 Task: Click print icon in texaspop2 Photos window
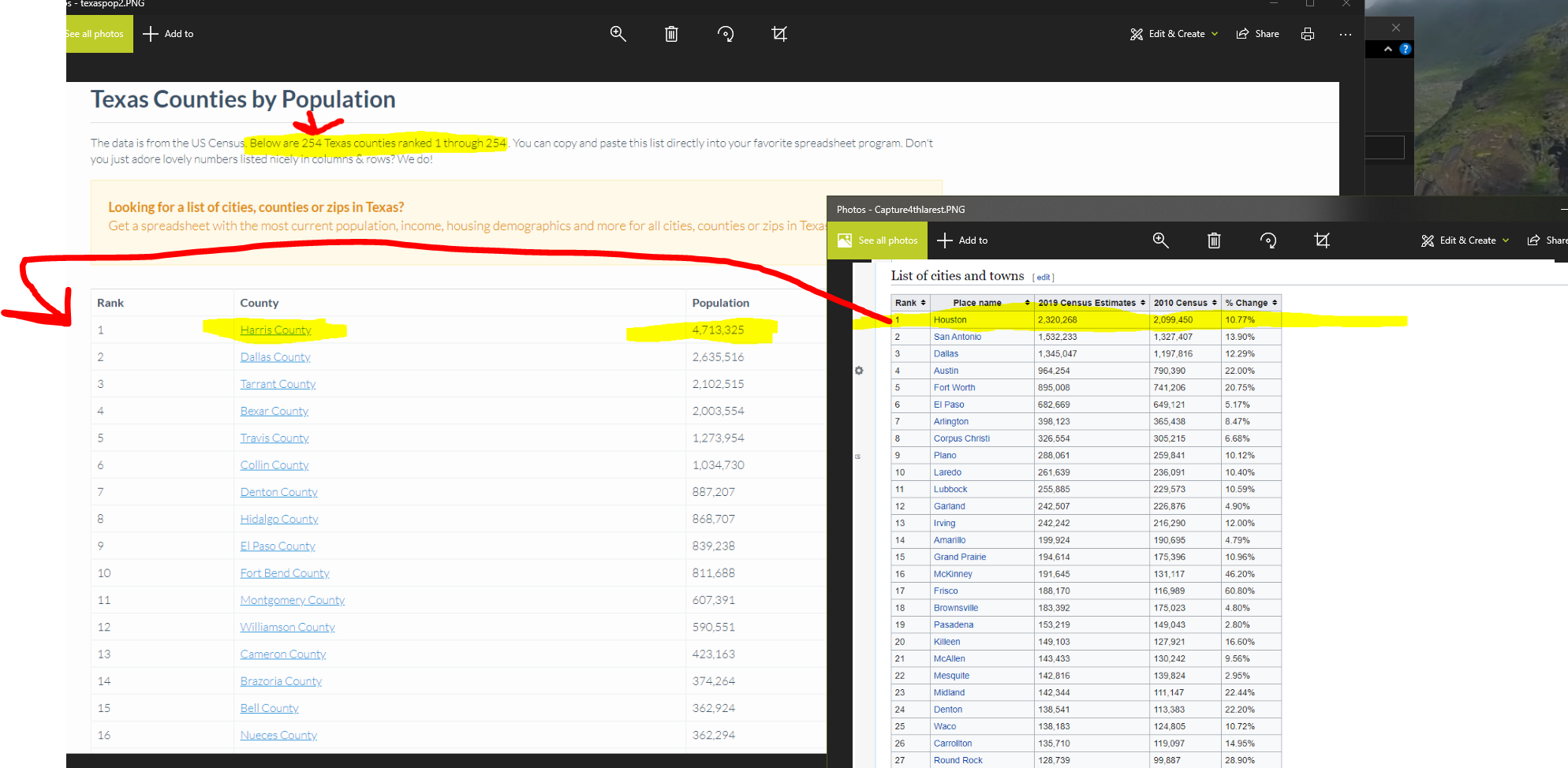1308,34
